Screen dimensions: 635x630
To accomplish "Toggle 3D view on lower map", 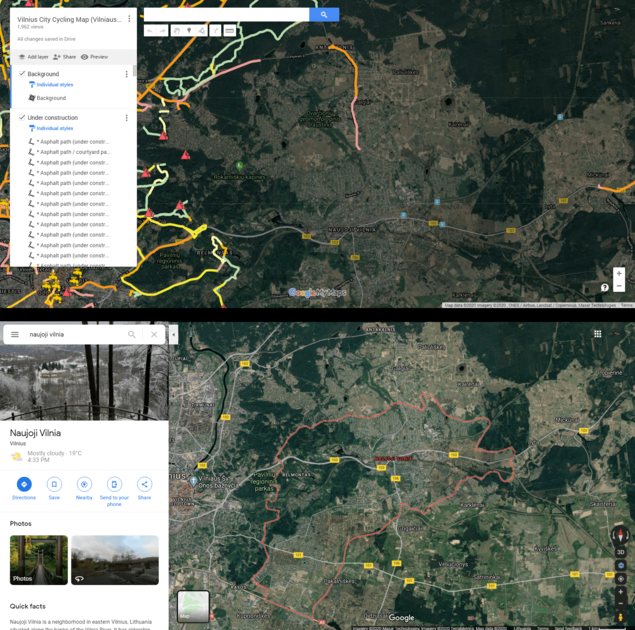I will [x=620, y=552].
